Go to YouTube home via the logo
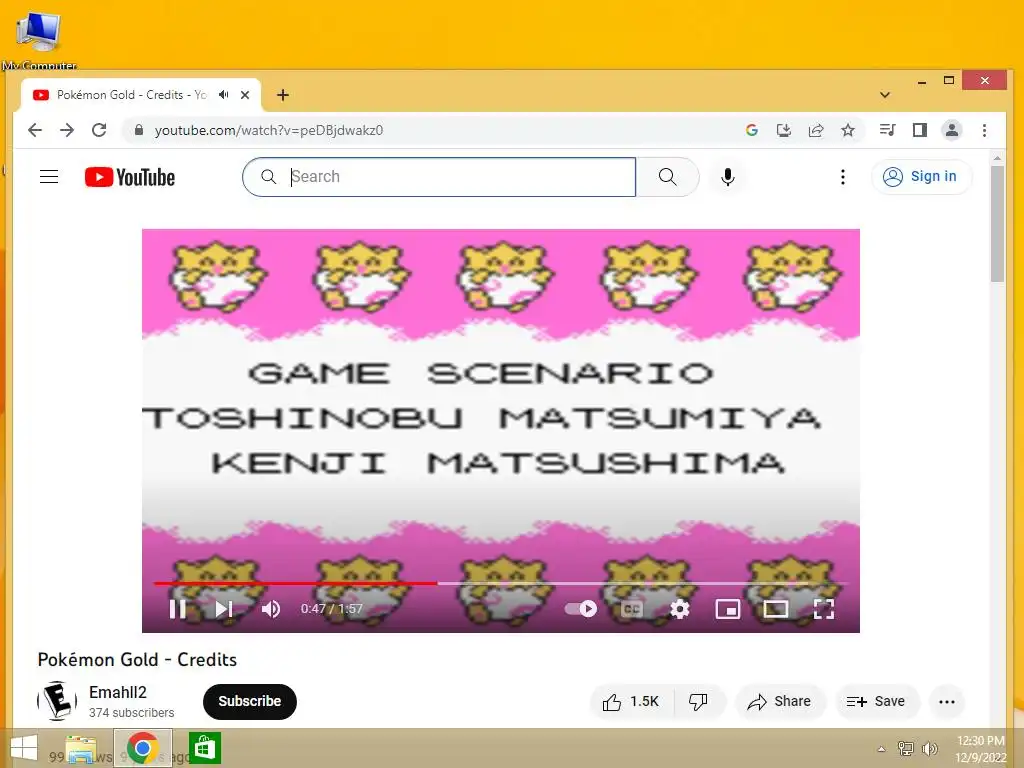This screenshot has width=1024, height=768. [x=130, y=177]
